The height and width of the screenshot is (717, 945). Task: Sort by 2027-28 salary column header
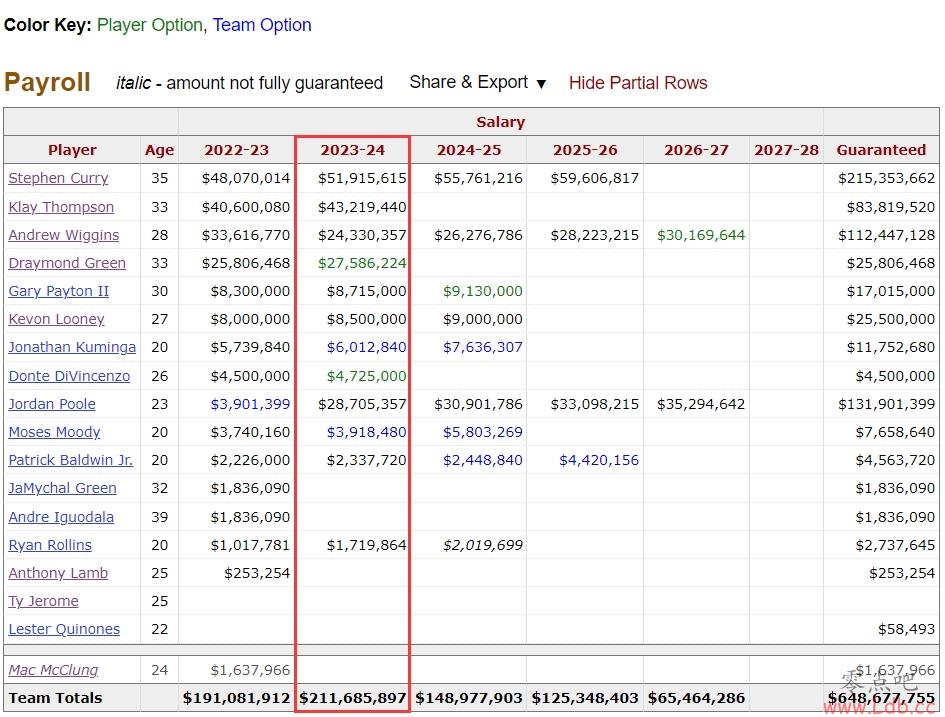coord(786,150)
